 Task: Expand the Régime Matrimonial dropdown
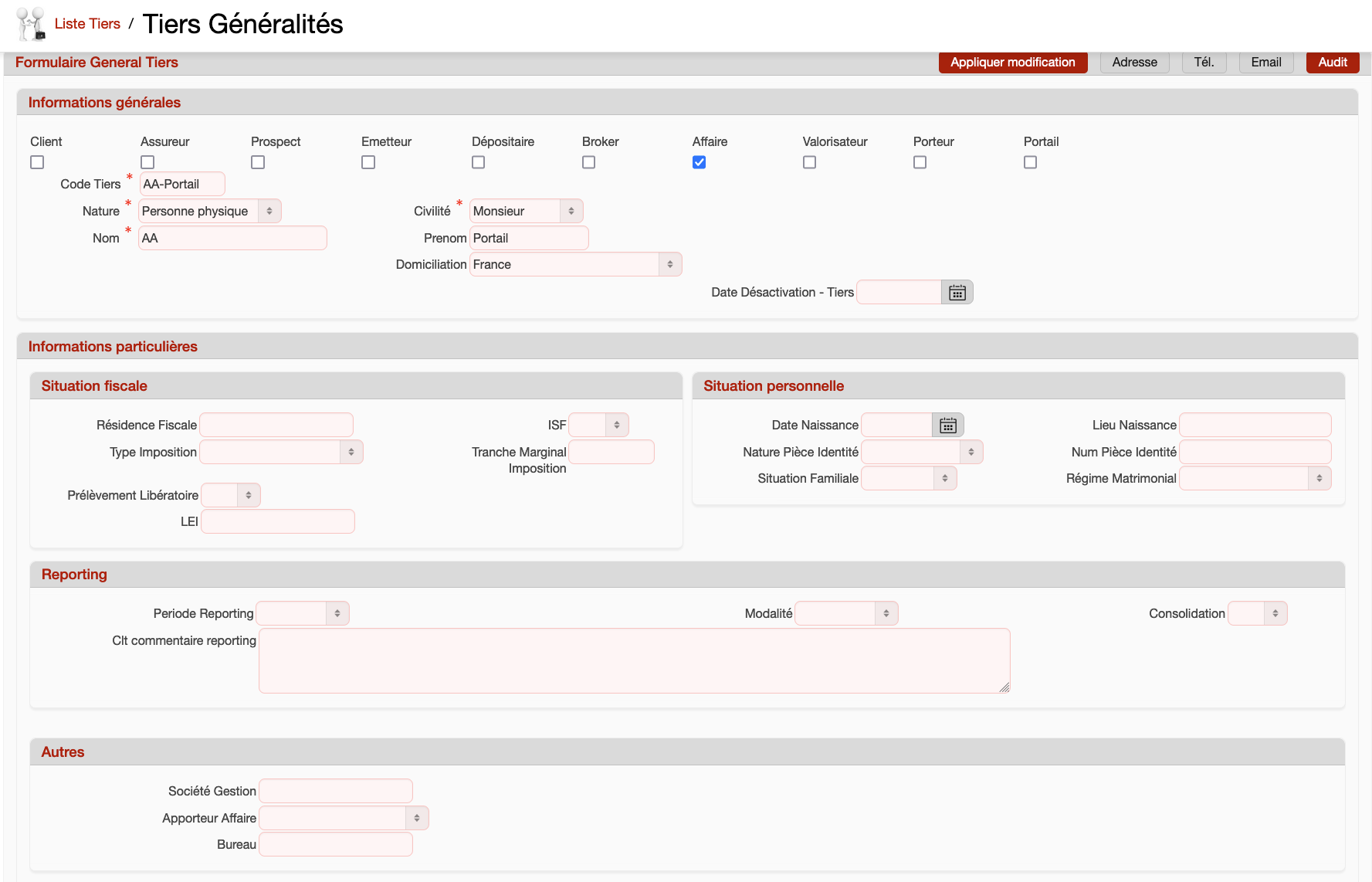tap(1255, 479)
